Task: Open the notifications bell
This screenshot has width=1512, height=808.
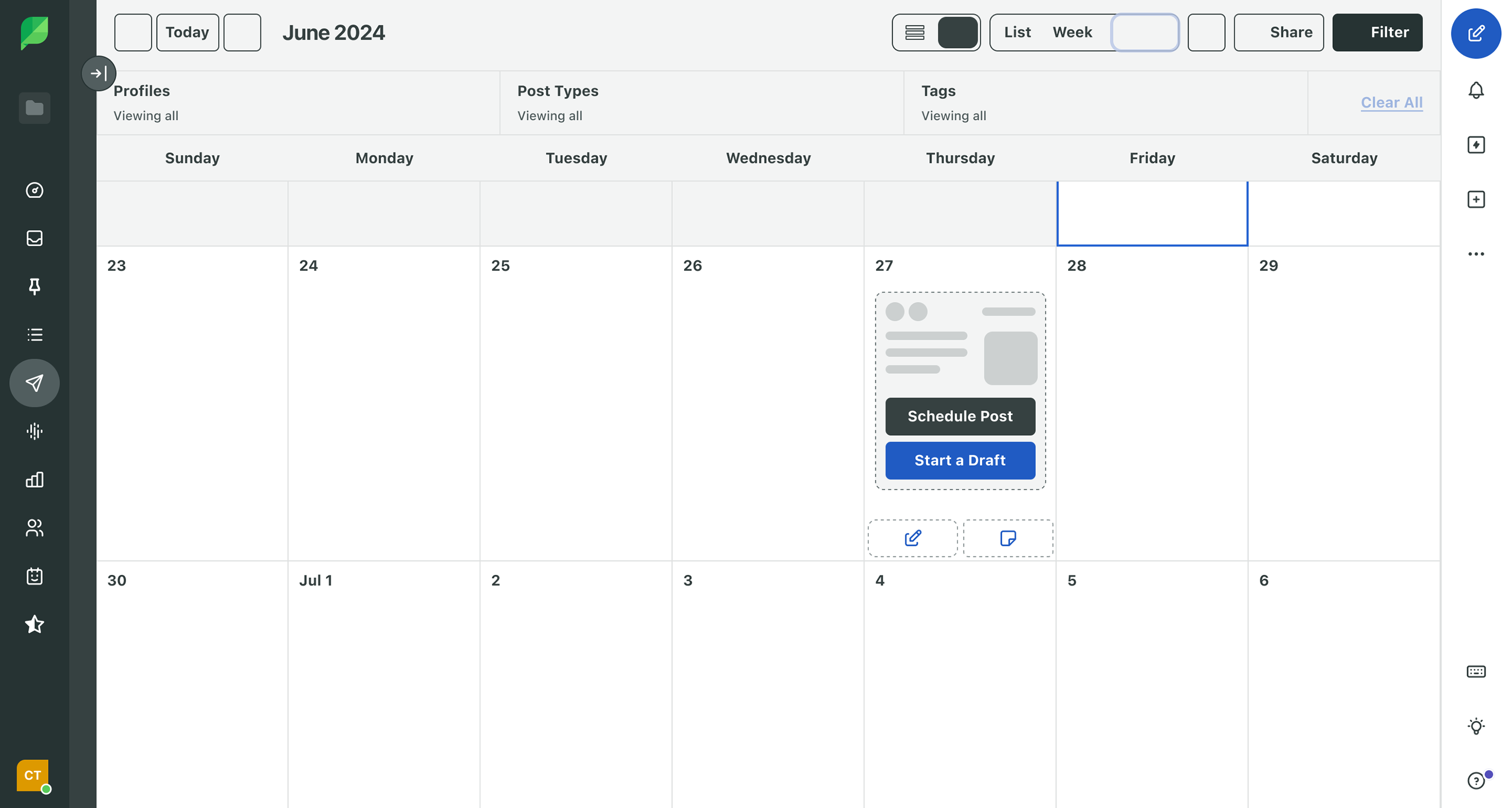Action: tap(1476, 90)
